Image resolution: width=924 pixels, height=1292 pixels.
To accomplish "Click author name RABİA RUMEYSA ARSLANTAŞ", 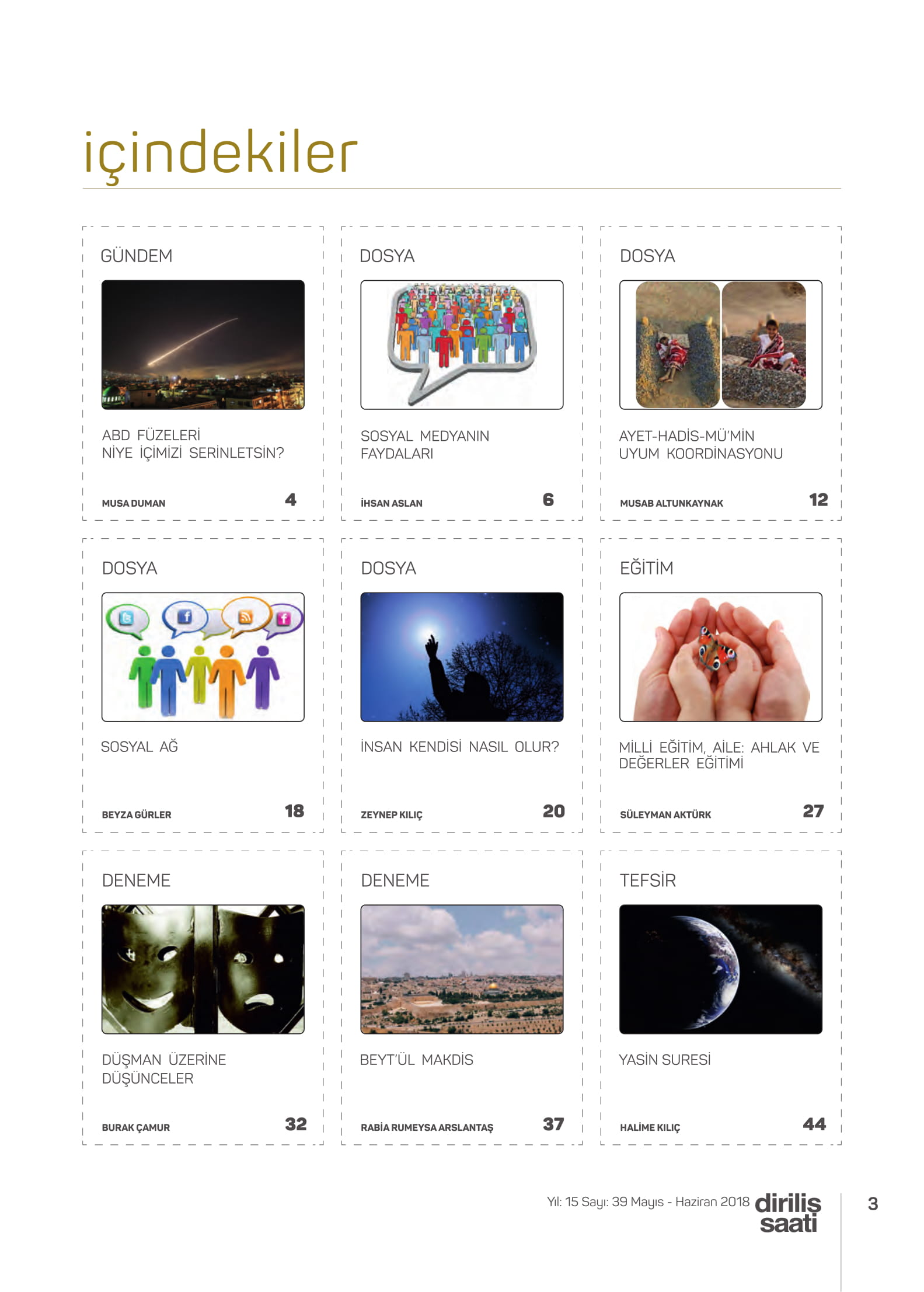I will pyautogui.click(x=427, y=1127).
